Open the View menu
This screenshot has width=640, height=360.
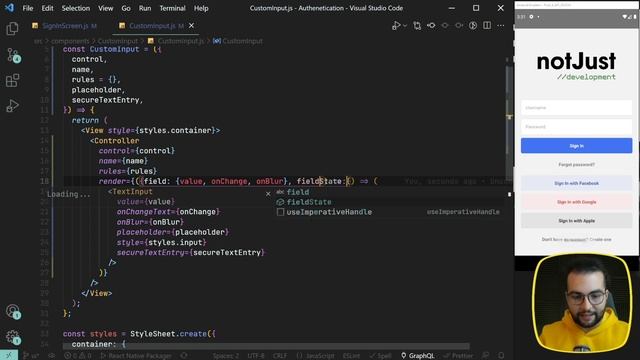(x=105, y=8)
